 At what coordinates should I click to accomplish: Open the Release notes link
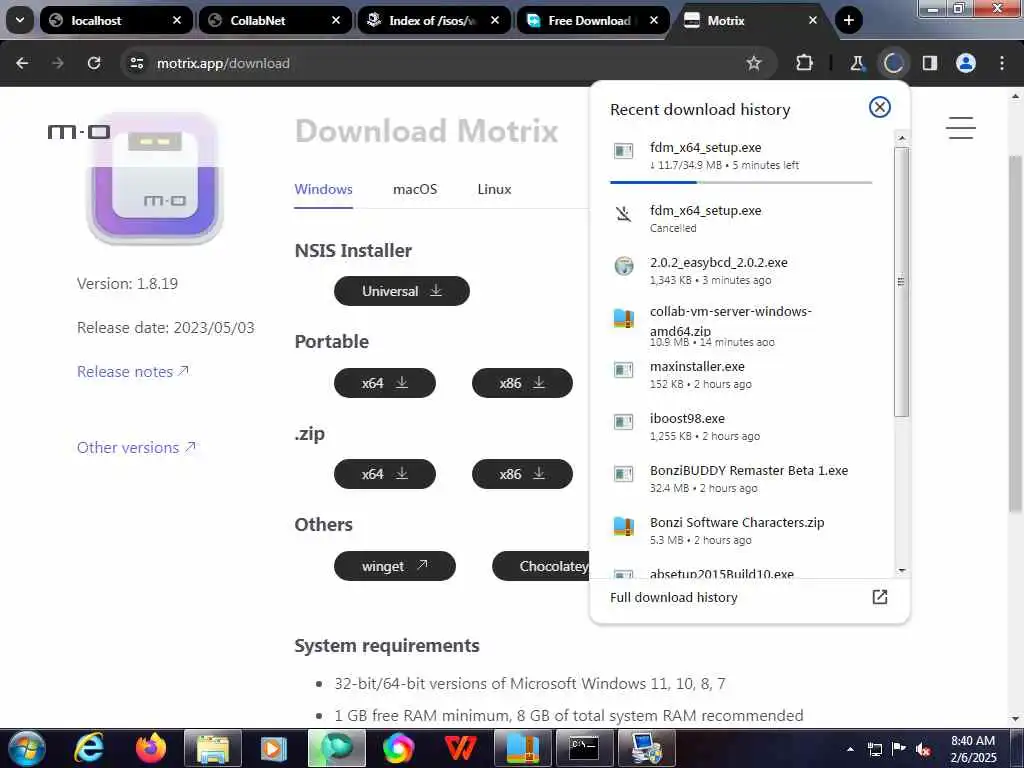point(133,372)
